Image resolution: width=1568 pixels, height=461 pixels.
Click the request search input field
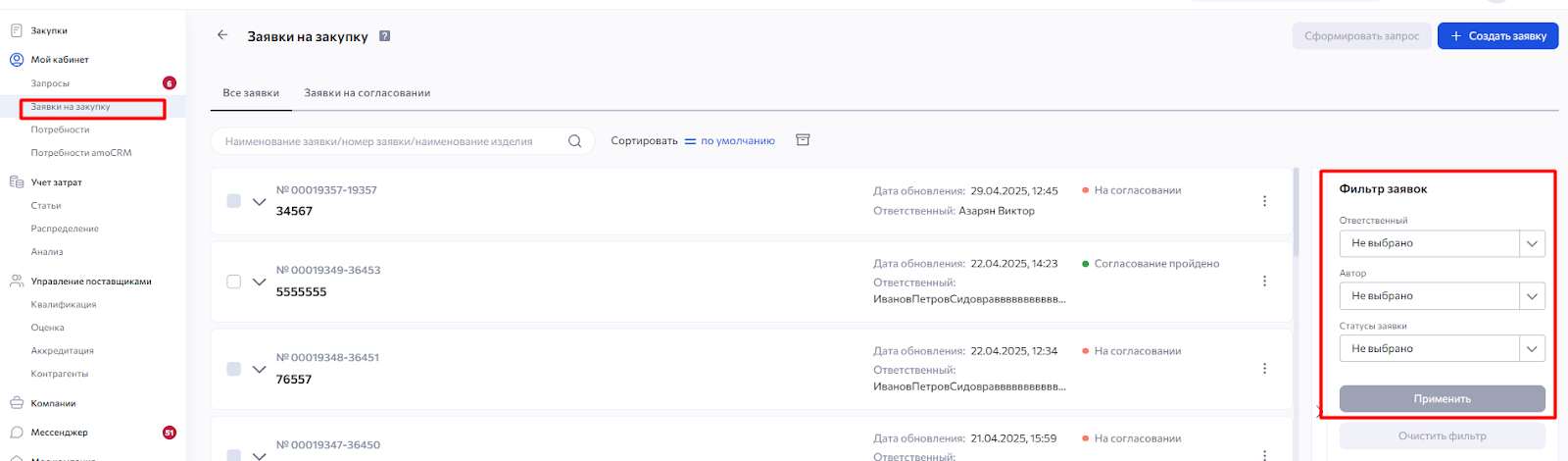[392, 141]
